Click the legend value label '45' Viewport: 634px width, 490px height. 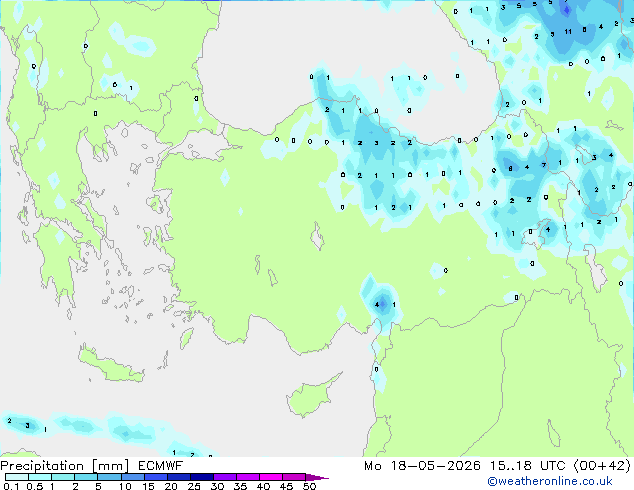[x=287, y=486]
